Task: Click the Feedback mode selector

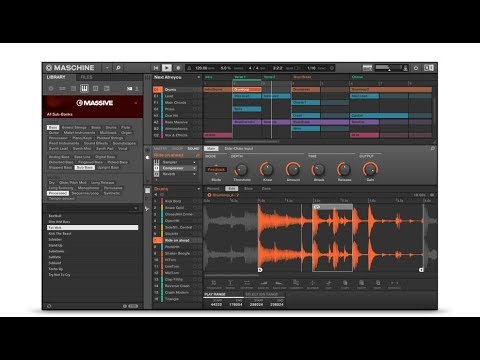Action: 216,170
